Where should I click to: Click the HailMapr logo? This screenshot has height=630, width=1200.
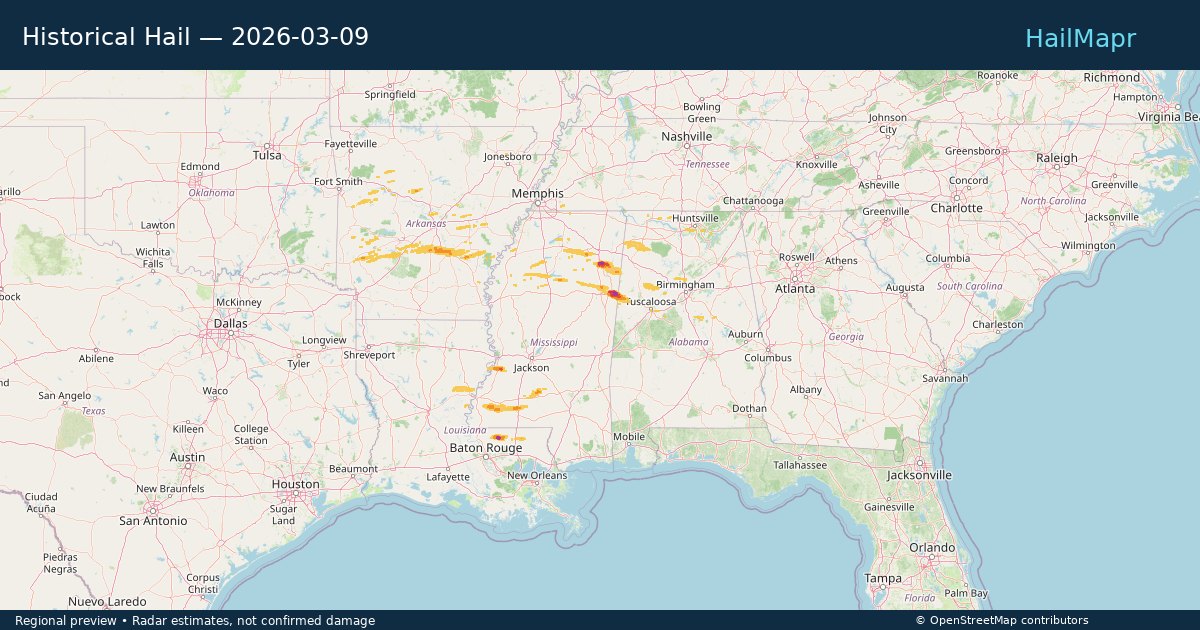tap(1080, 38)
